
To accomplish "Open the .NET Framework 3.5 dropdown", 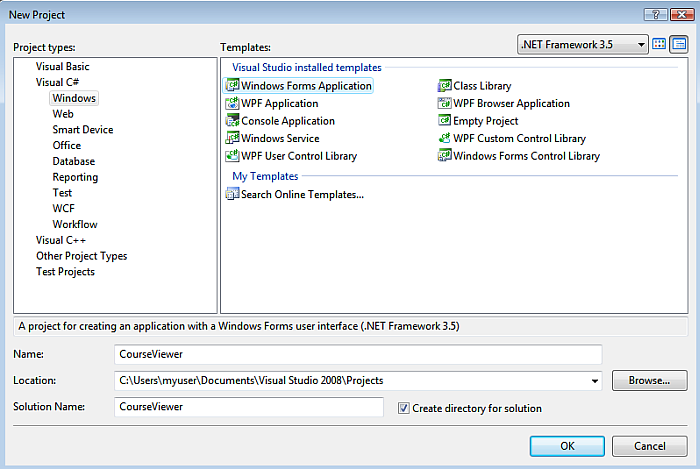I will [x=583, y=44].
